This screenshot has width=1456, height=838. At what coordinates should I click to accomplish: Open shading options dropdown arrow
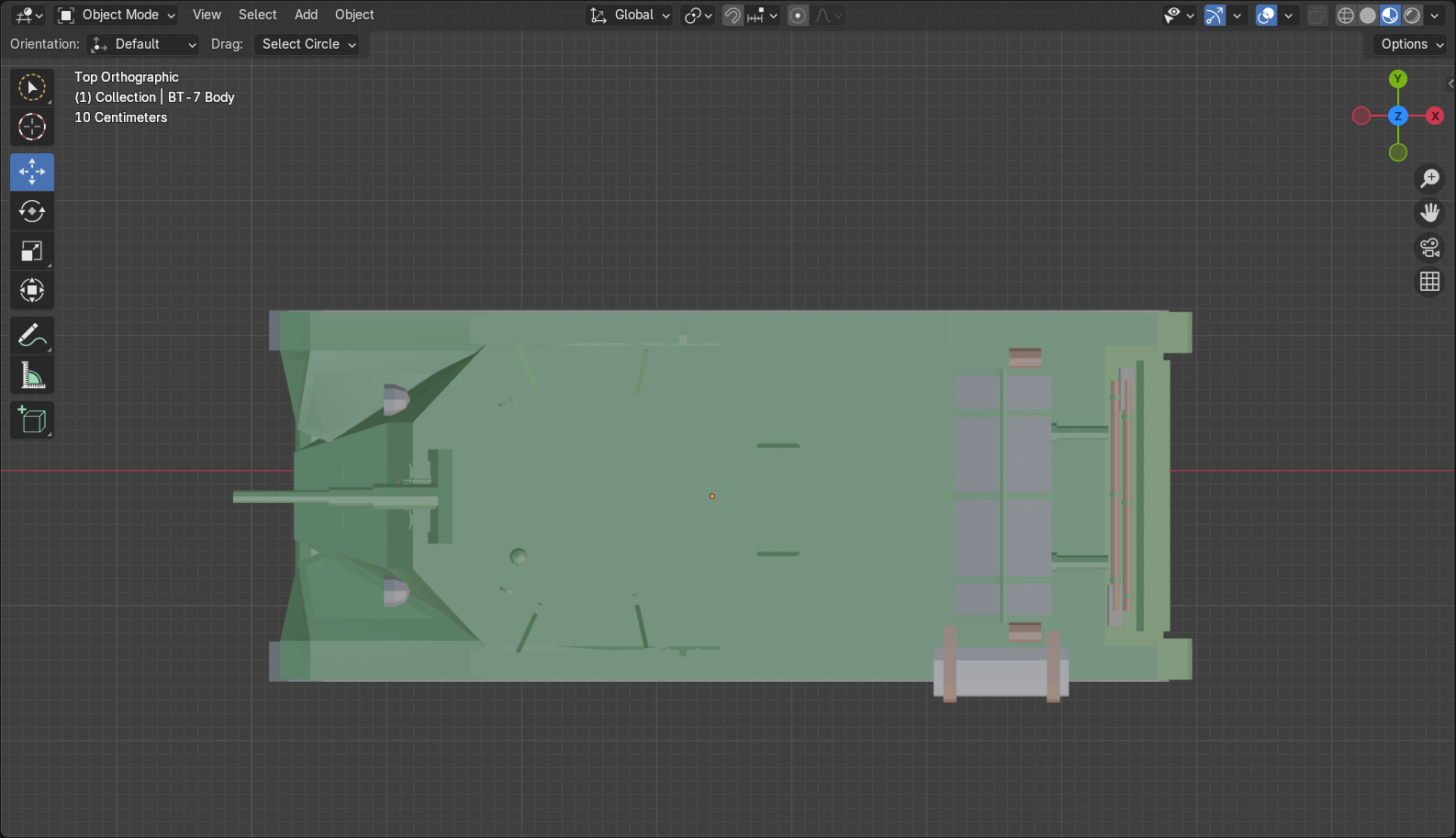(1435, 16)
